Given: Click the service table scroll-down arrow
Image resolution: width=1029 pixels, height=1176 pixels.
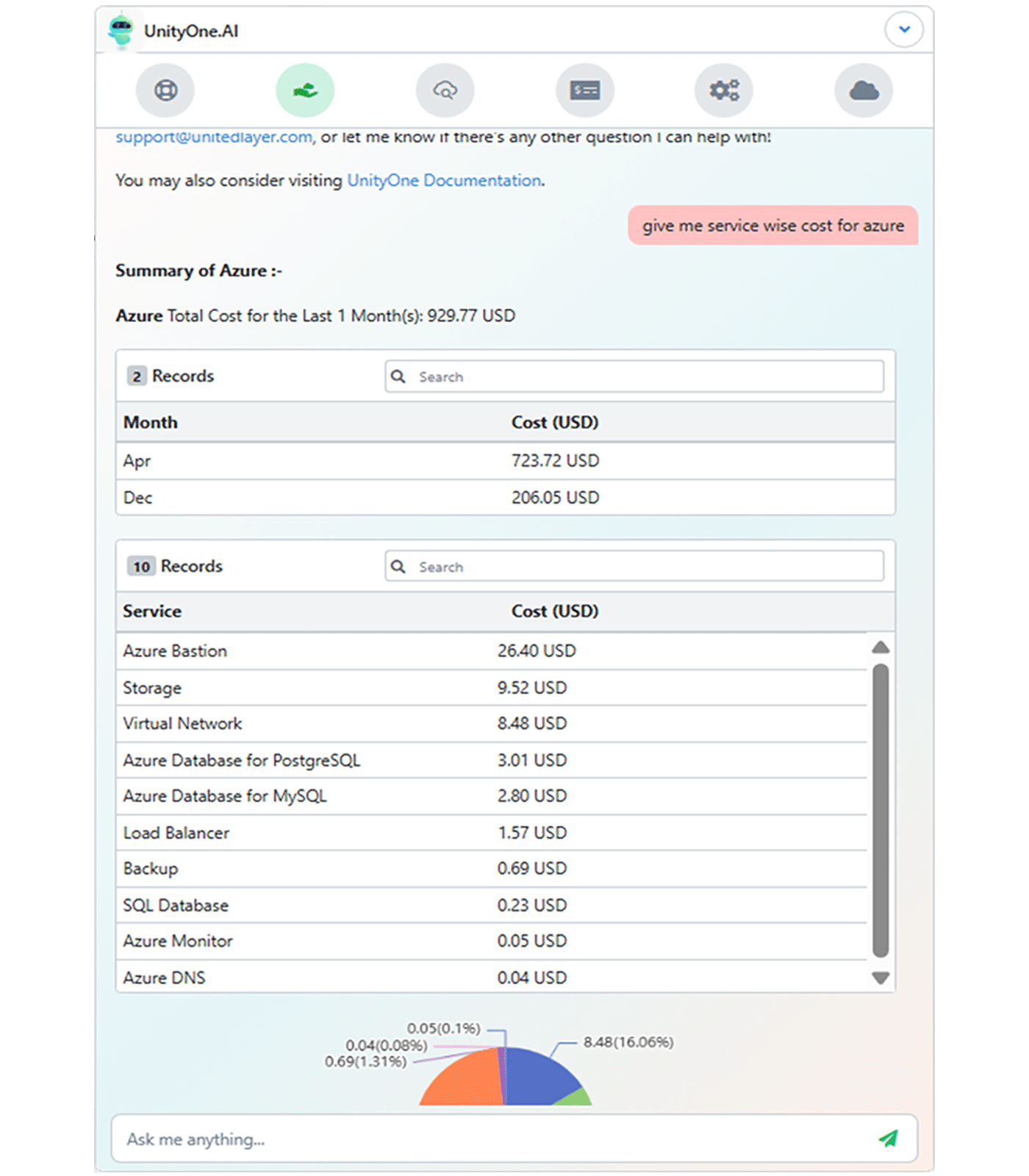Looking at the screenshot, I should [881, 978].
